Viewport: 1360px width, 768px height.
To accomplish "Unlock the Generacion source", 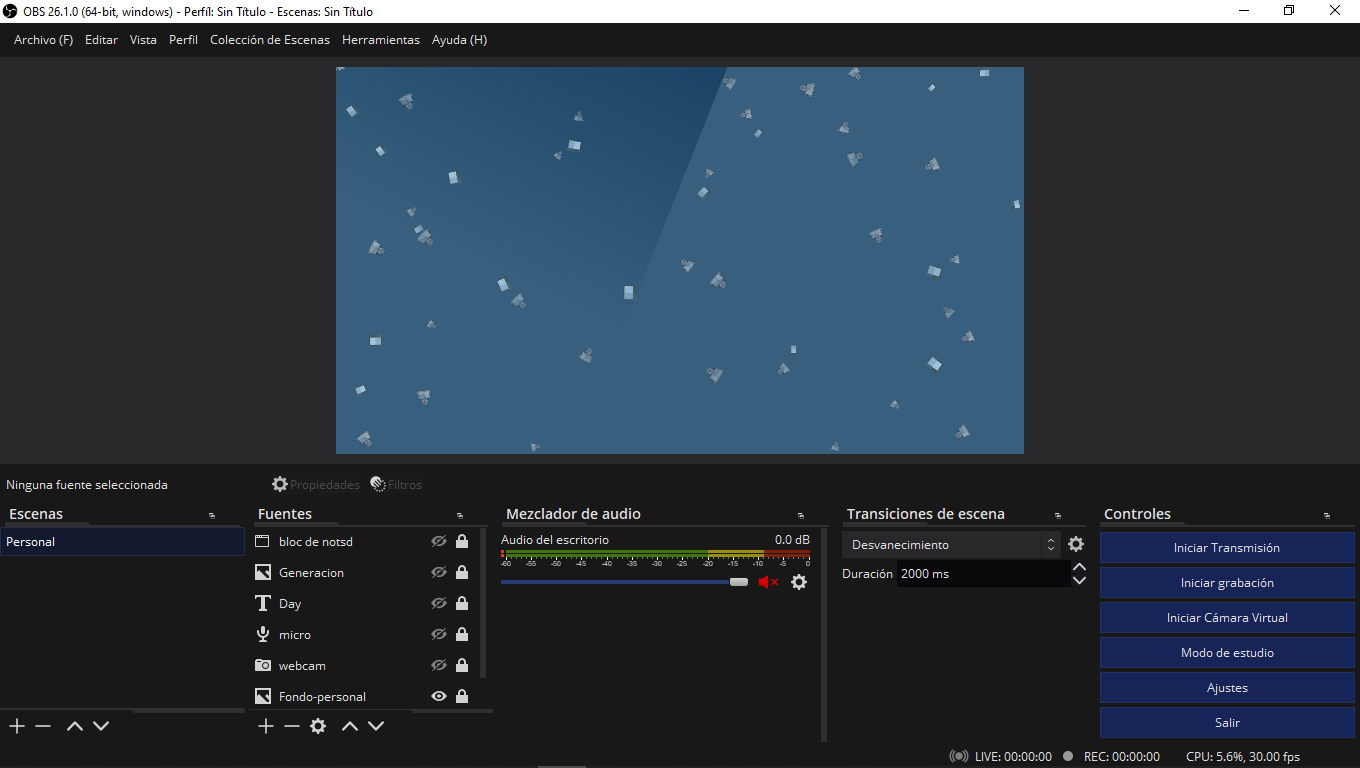I will (462, 572).
